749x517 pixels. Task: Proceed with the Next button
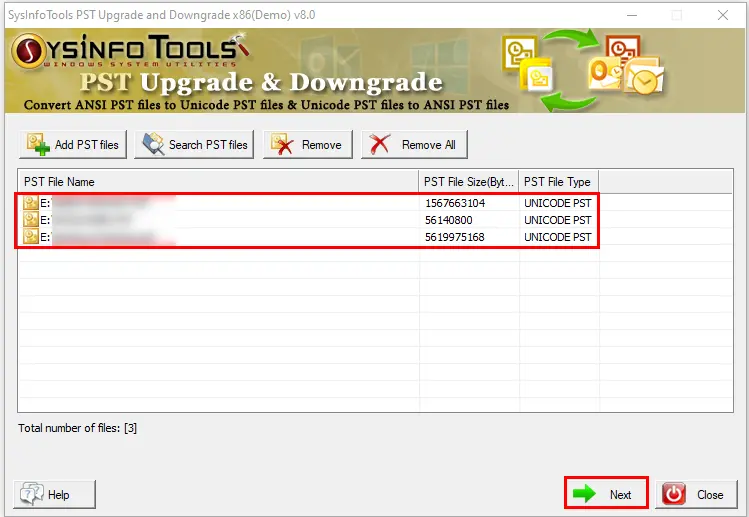pyautogui.click(x=606, y=494)
